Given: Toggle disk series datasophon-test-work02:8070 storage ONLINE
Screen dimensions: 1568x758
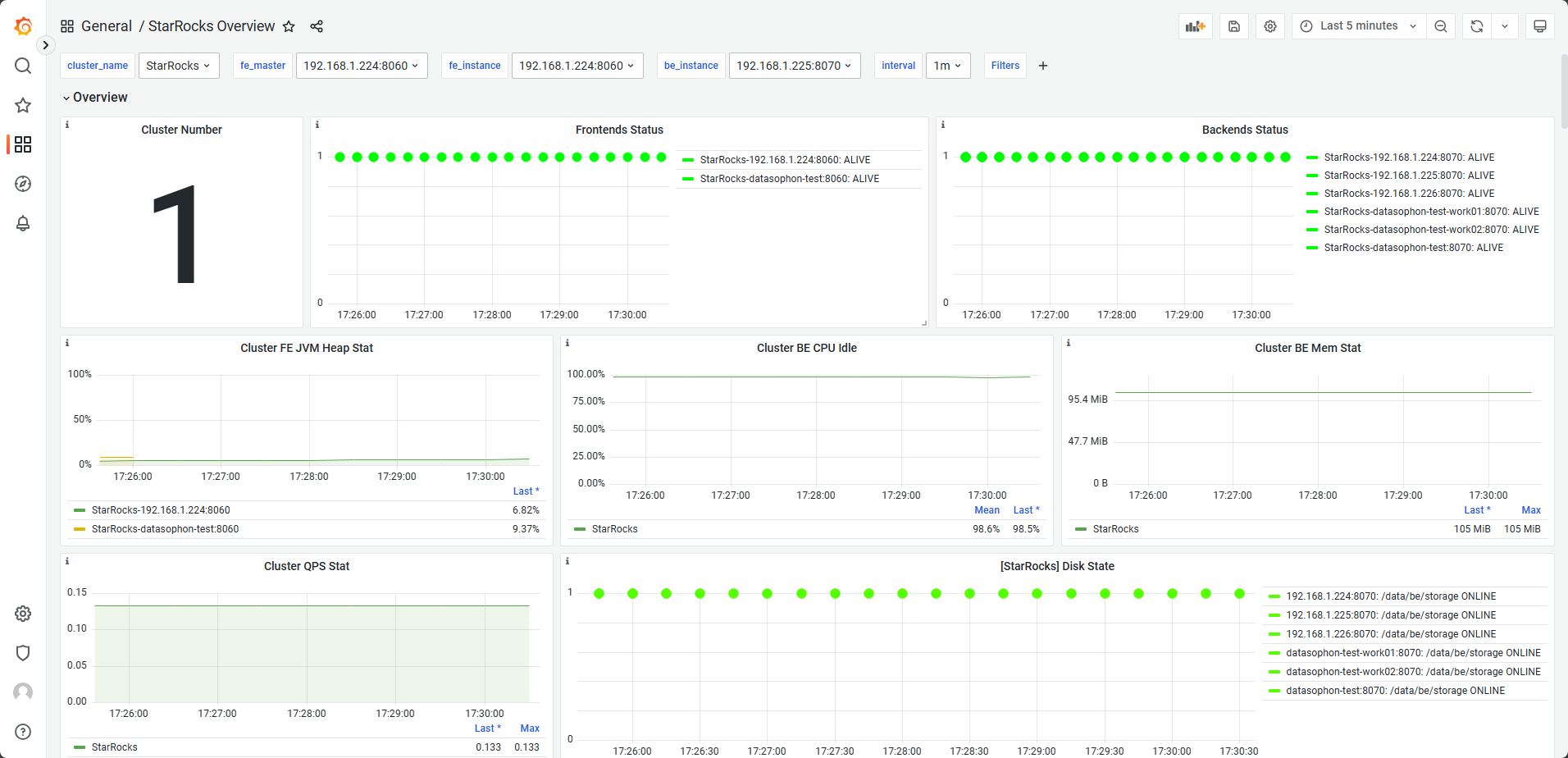Looking at the screenshot, I should pyautogui.click(x=1413, y=672).
